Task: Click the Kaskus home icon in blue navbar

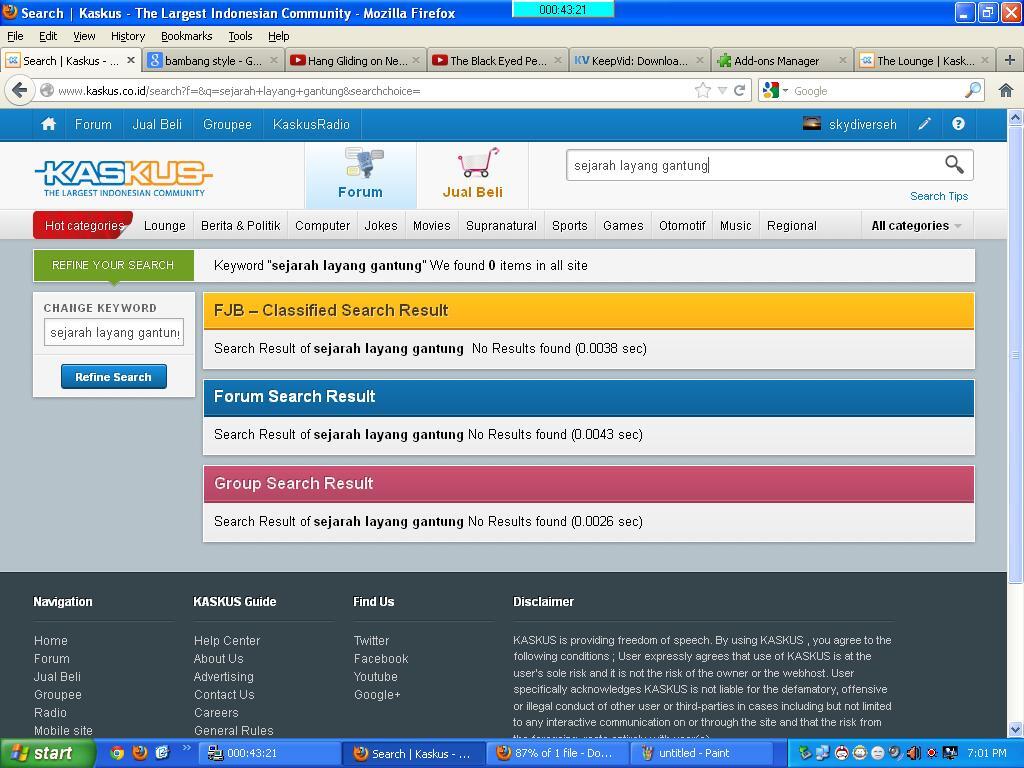Action: click(48, 124)
